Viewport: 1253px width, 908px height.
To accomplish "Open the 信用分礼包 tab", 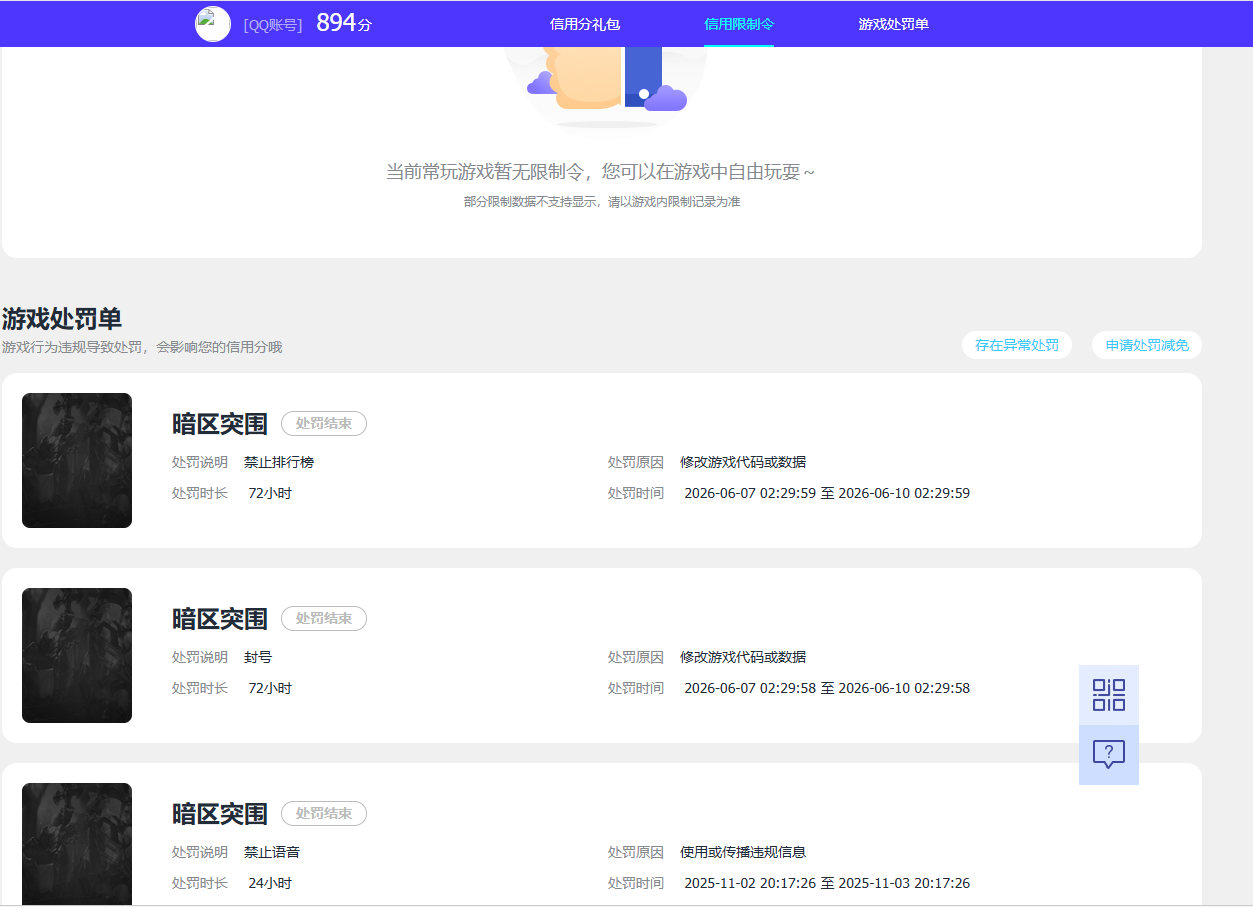I will [585, 24].
